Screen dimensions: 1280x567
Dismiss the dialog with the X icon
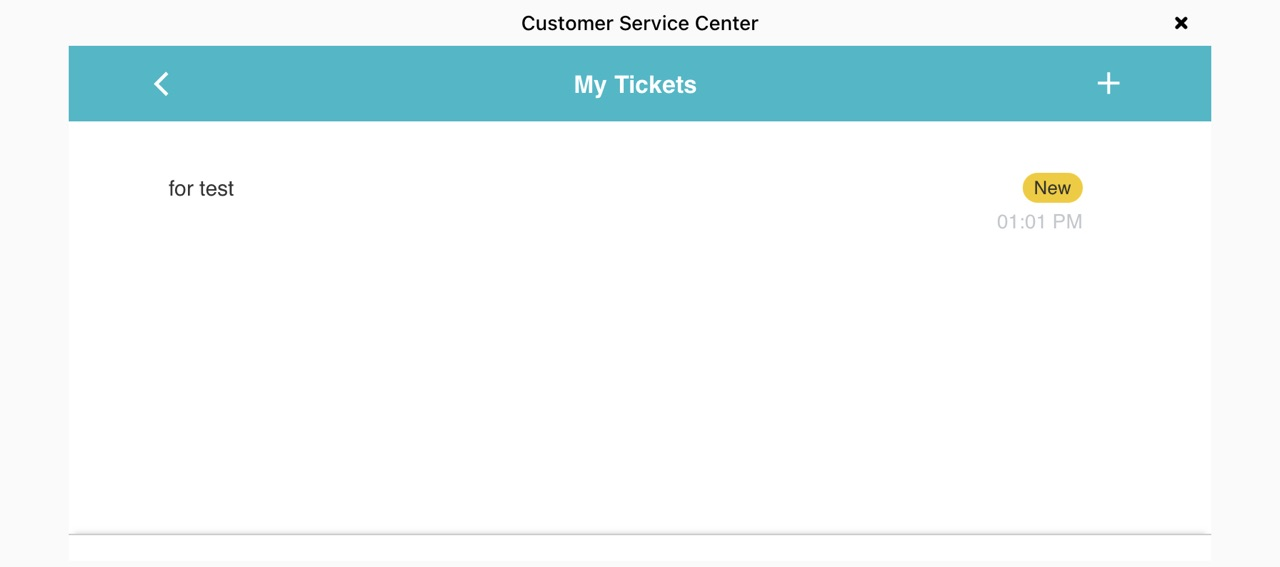1181,23
